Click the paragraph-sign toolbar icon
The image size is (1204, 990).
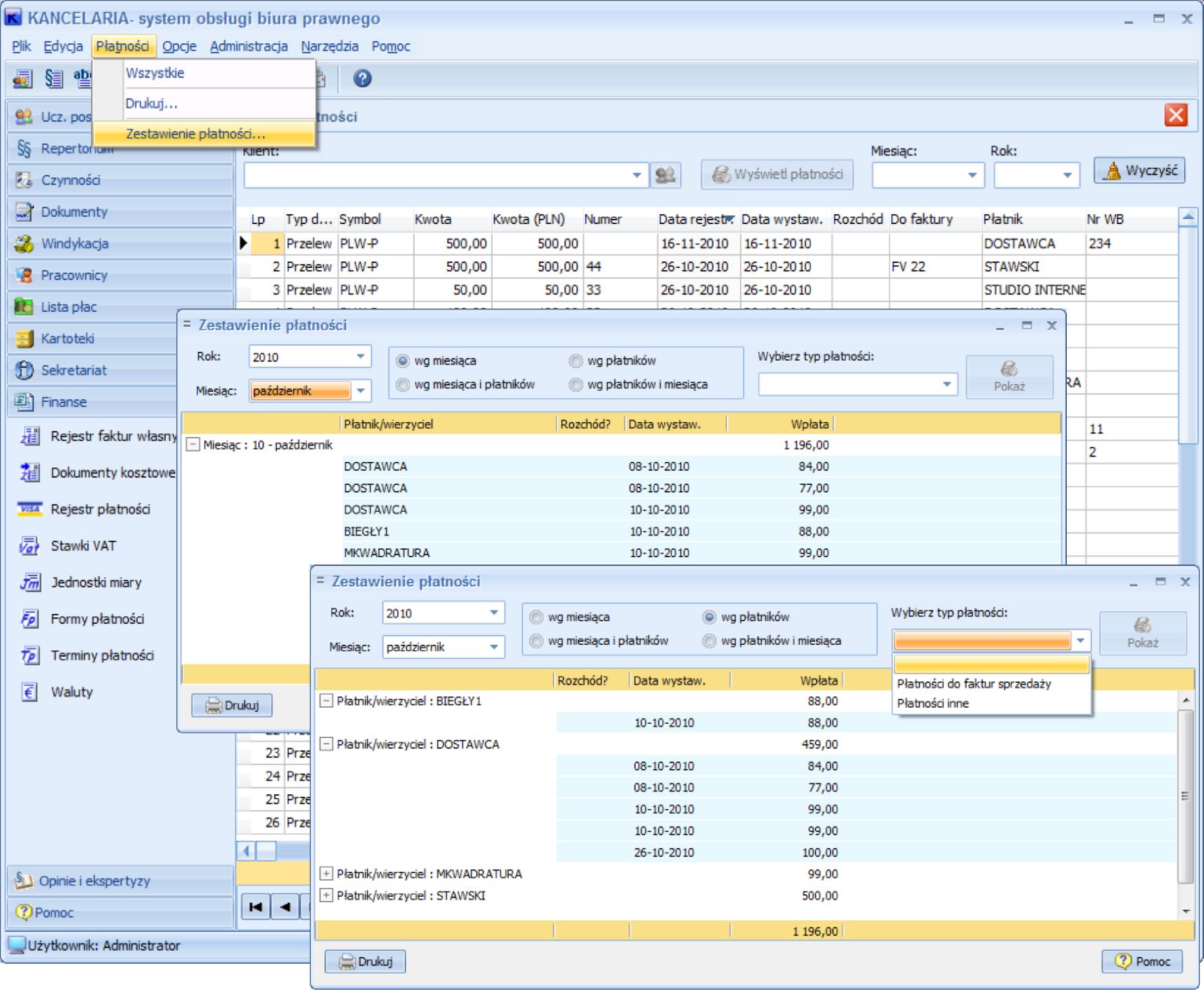point(53,79)
